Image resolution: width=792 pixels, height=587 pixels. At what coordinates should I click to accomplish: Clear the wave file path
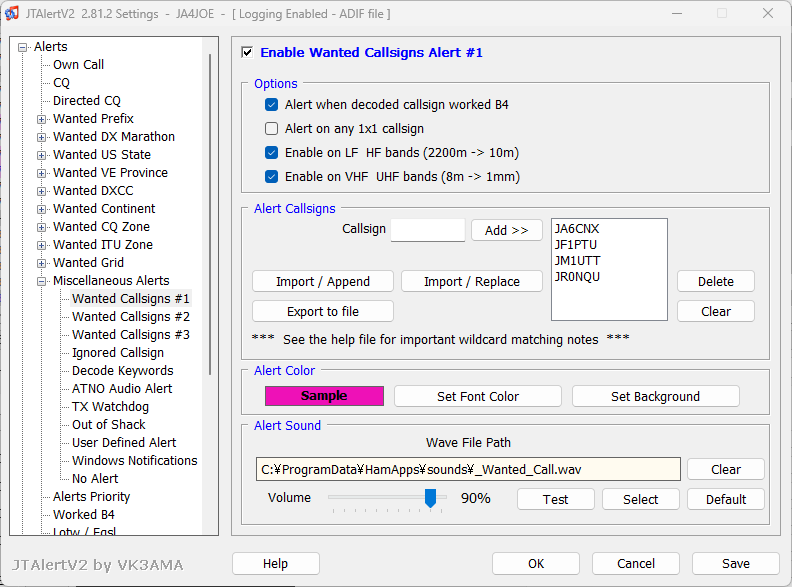(726, 469)
